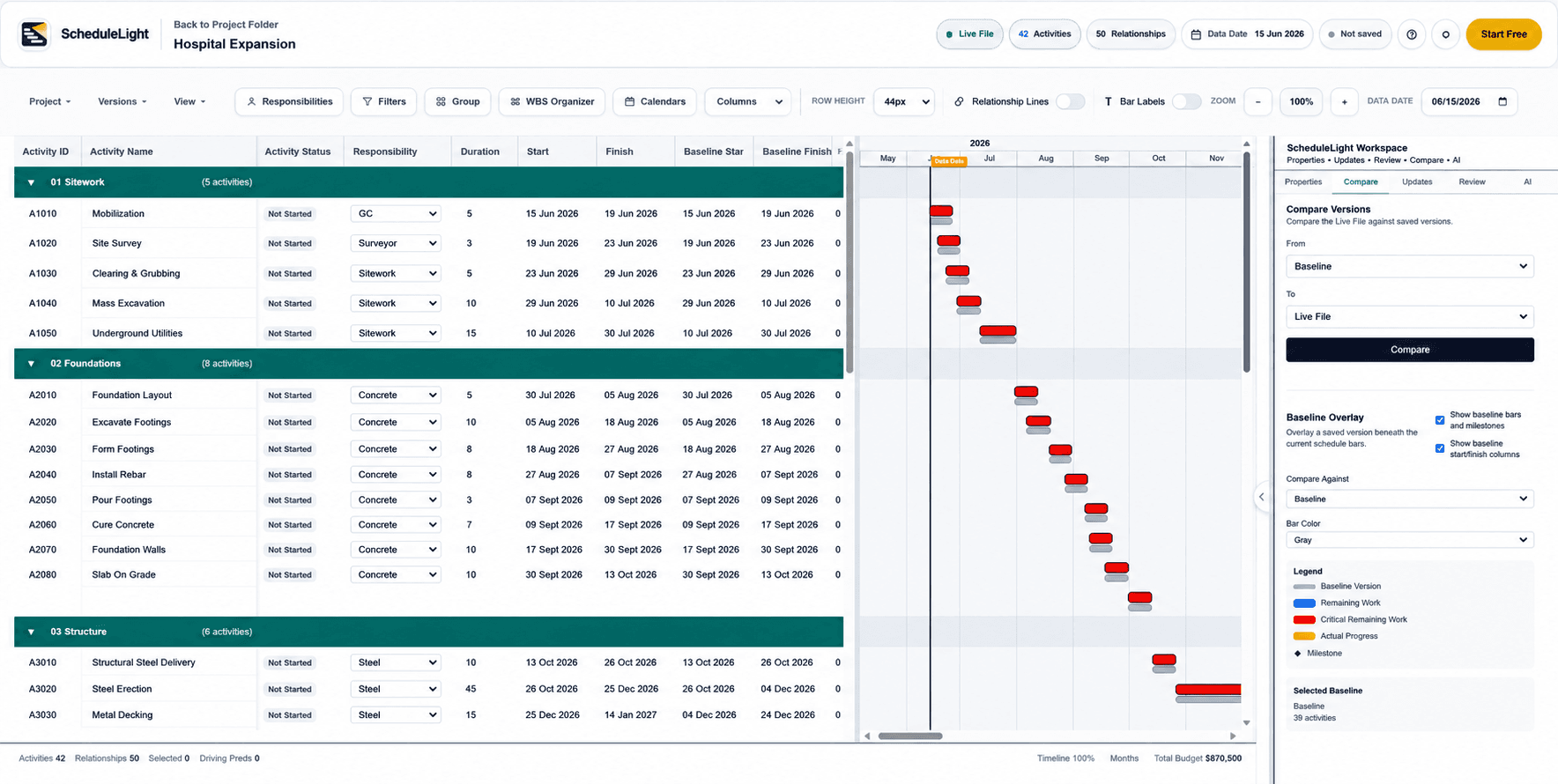The image size is (1558, 784).
Task: Click the Data Date 06/15/2026 input
Action: pos(1468,101)
